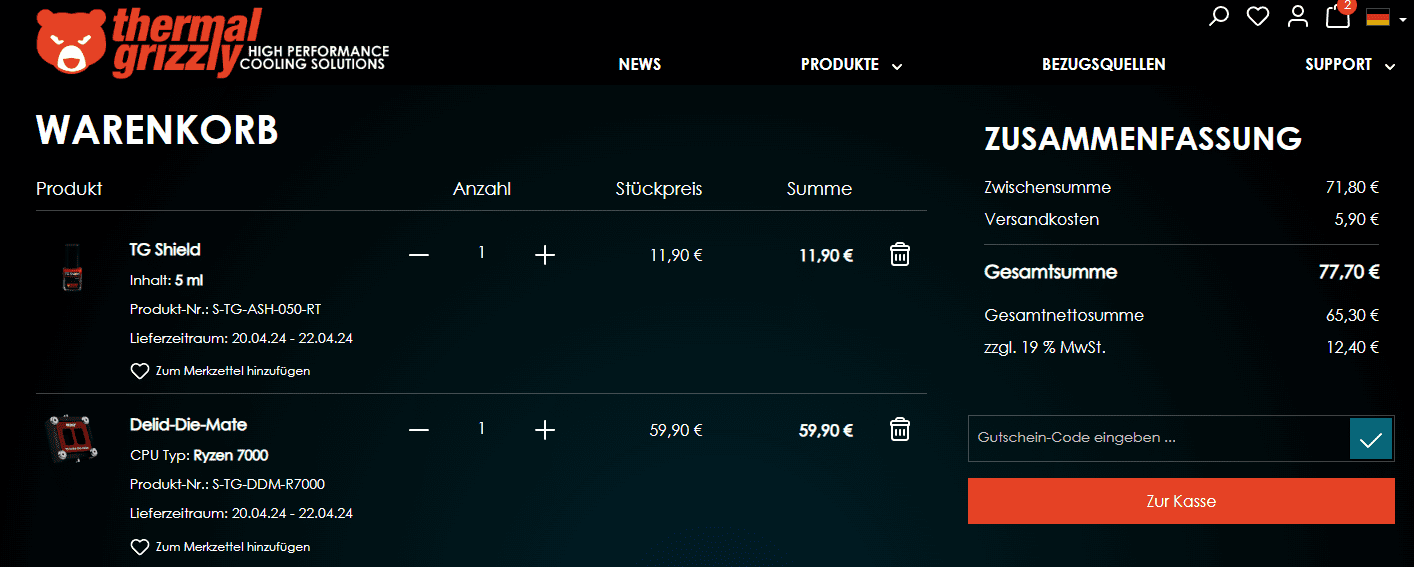1414x567 pixels.
Task: Open the user account icon
Action: coord(1298,17)
